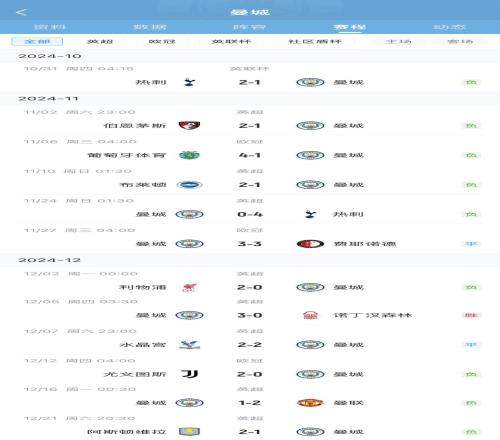Screen dimensions: 500x440
Task: Tap the Manchester United crest
Action: (x=310, y=403)
